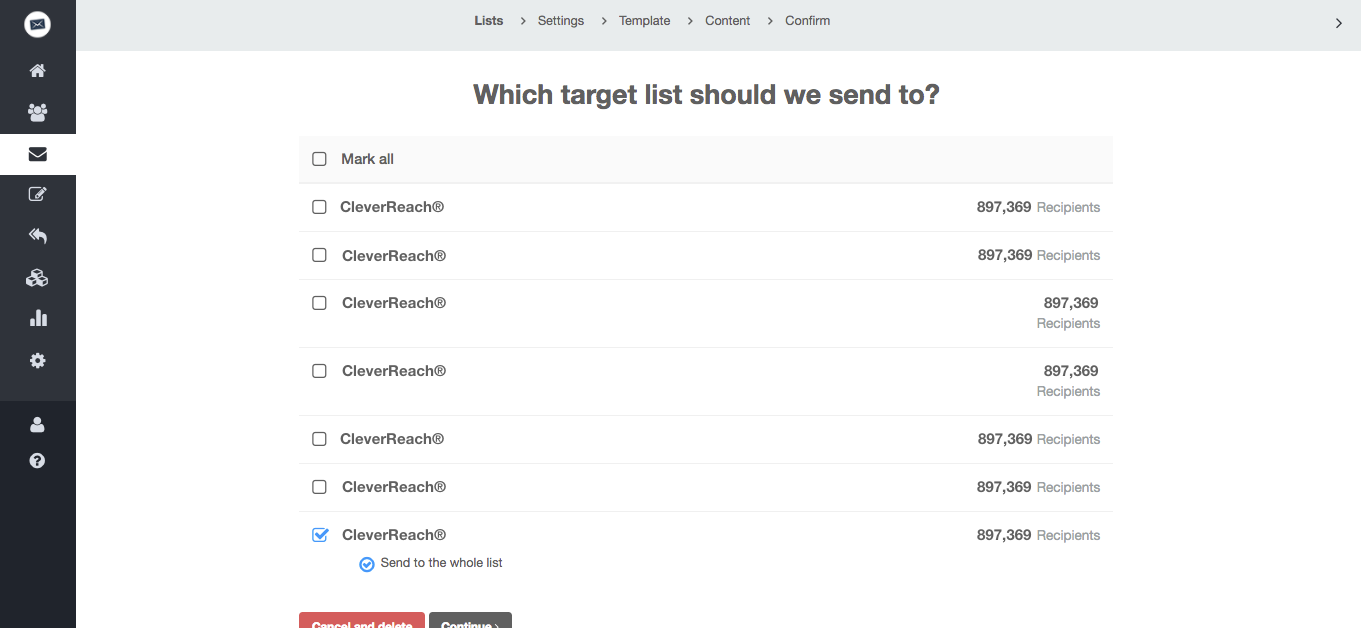The height and width of the screenshot is (628, 1361).
Task: Open the user account icon
Action: pos(37,425)
